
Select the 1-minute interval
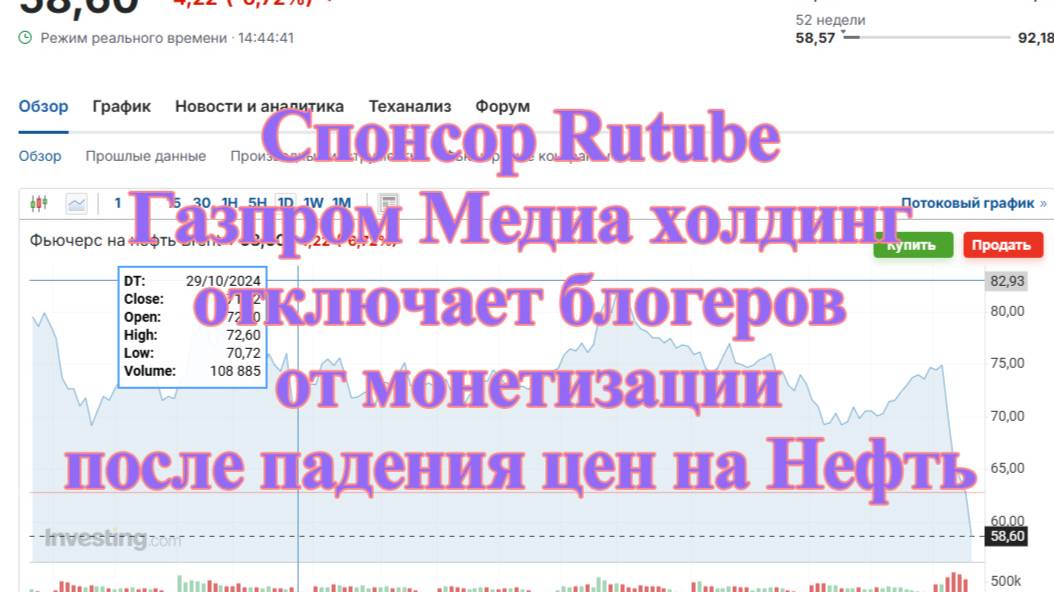pos(118,203)
